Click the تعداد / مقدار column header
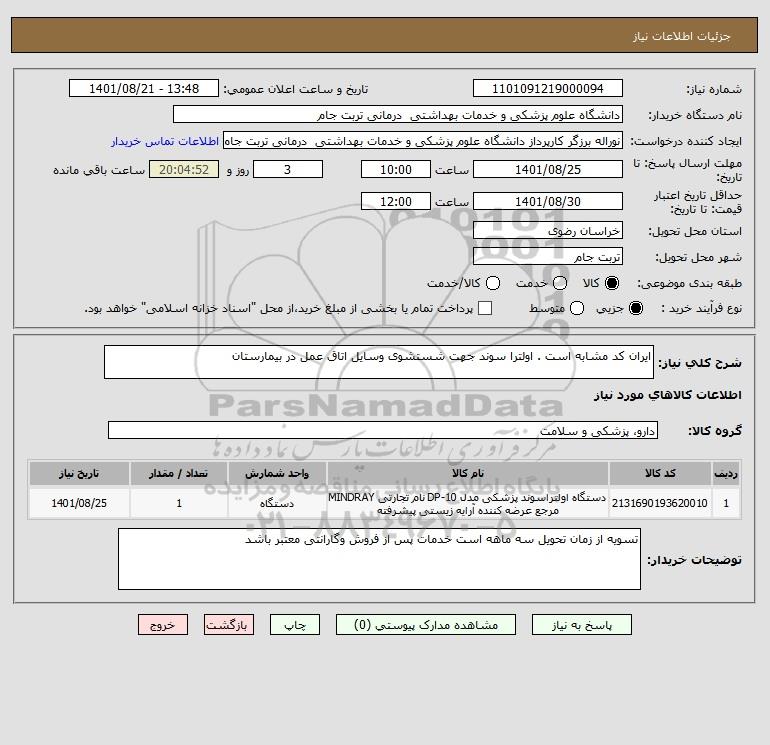The width and height of the screenshot is (770, 745). 179,473
